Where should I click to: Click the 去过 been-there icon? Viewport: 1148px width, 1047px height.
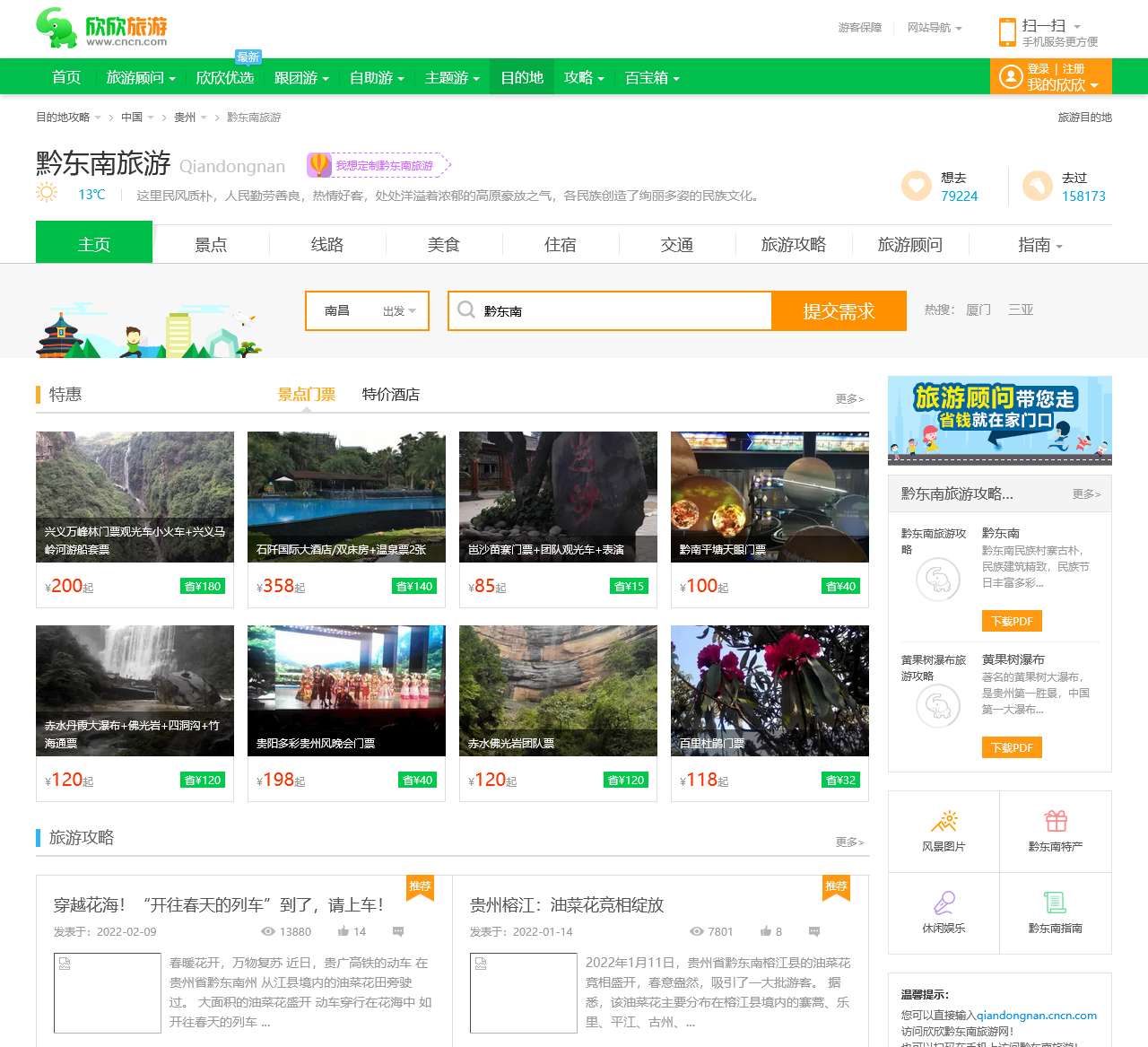[x=1038, y=186]
